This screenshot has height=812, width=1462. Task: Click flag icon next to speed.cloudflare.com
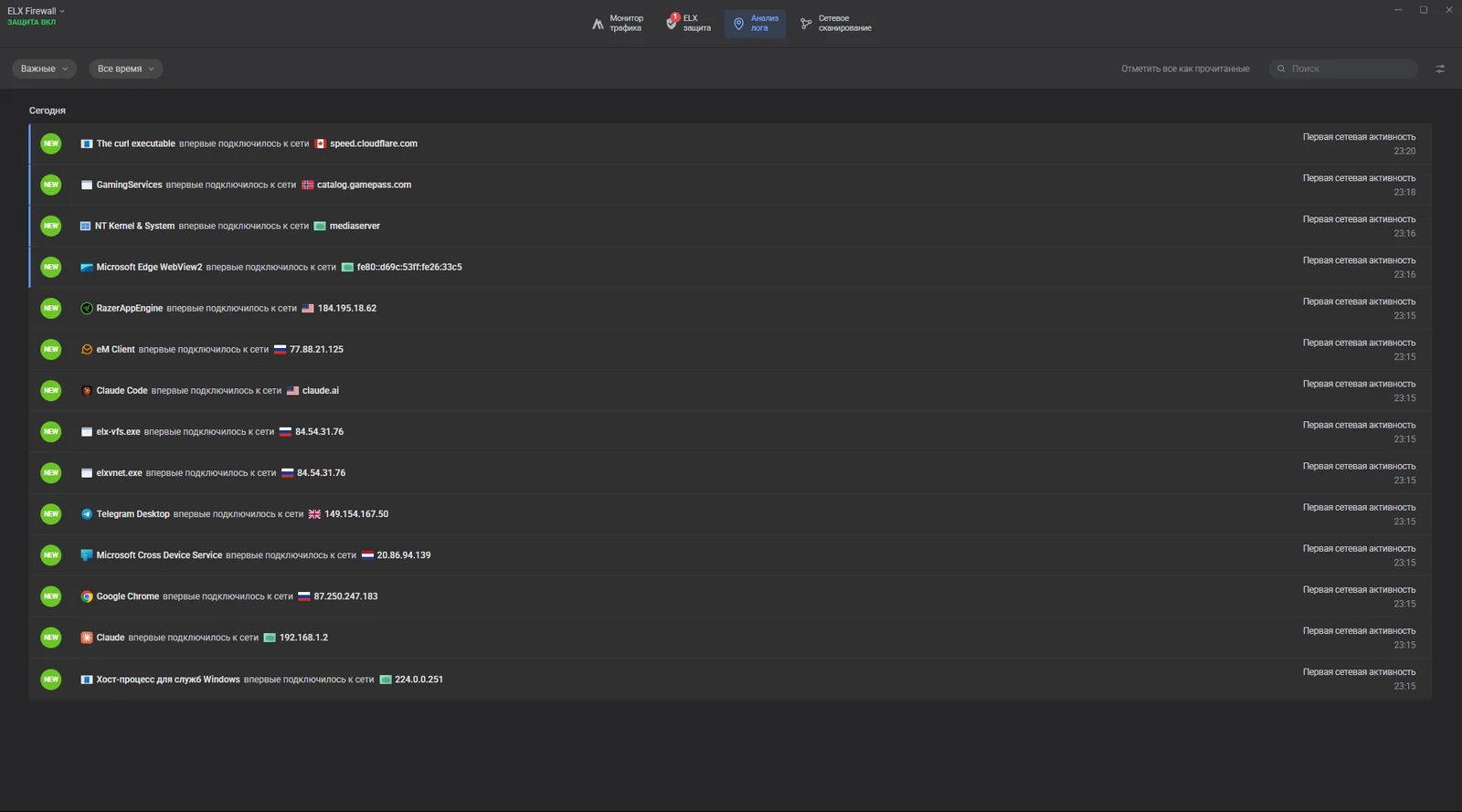[320, 143]
